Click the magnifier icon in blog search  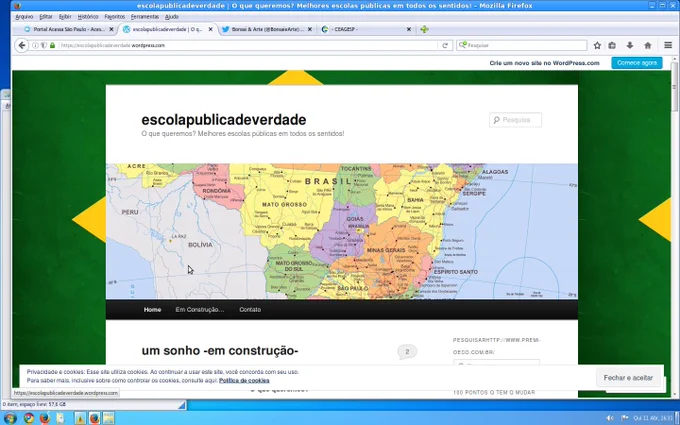tap(497, 120)
